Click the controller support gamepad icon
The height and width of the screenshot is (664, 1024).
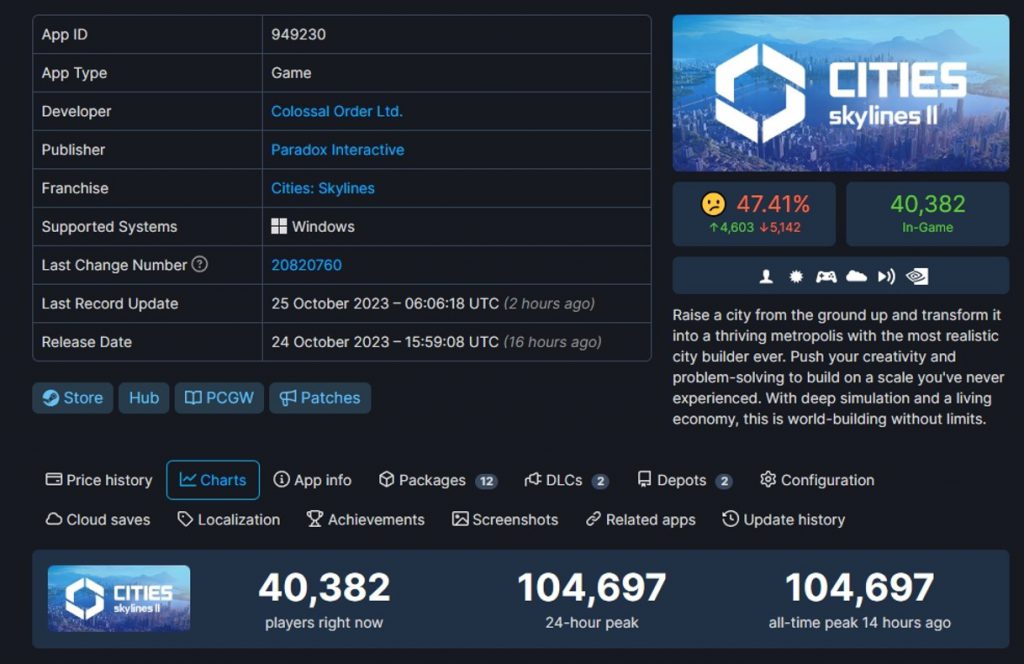click(x=825, y=276)
